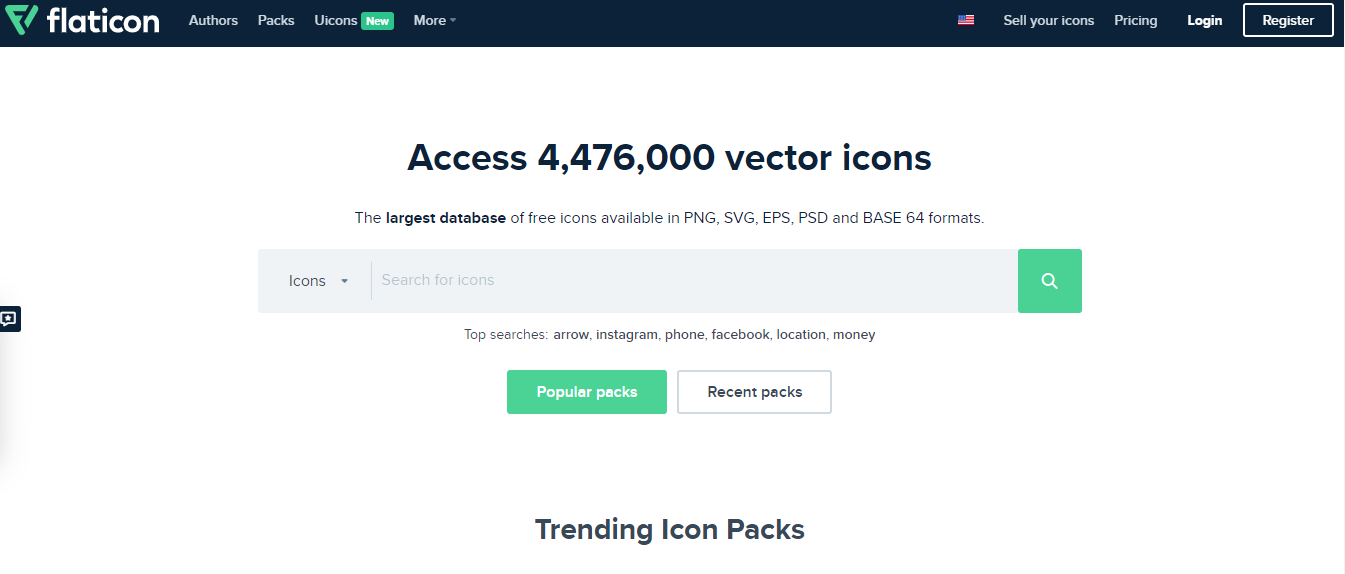Search top term facebook
Viewport: 1345px width, 574px height.
pos(741,335)
